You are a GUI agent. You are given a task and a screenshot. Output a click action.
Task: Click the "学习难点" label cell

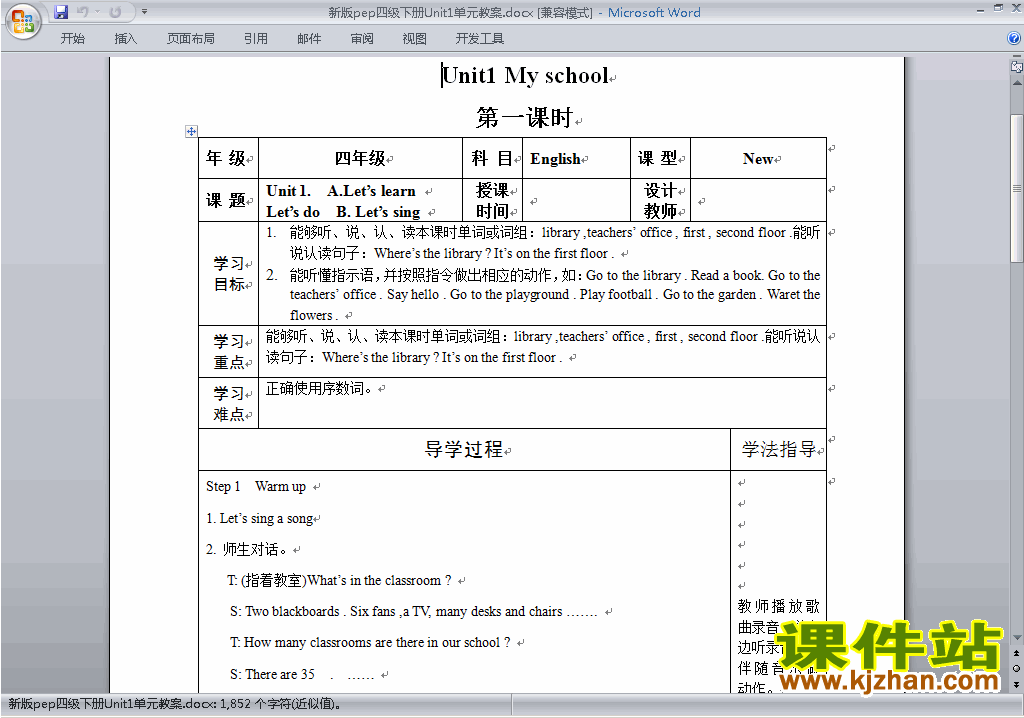[229, 404]
